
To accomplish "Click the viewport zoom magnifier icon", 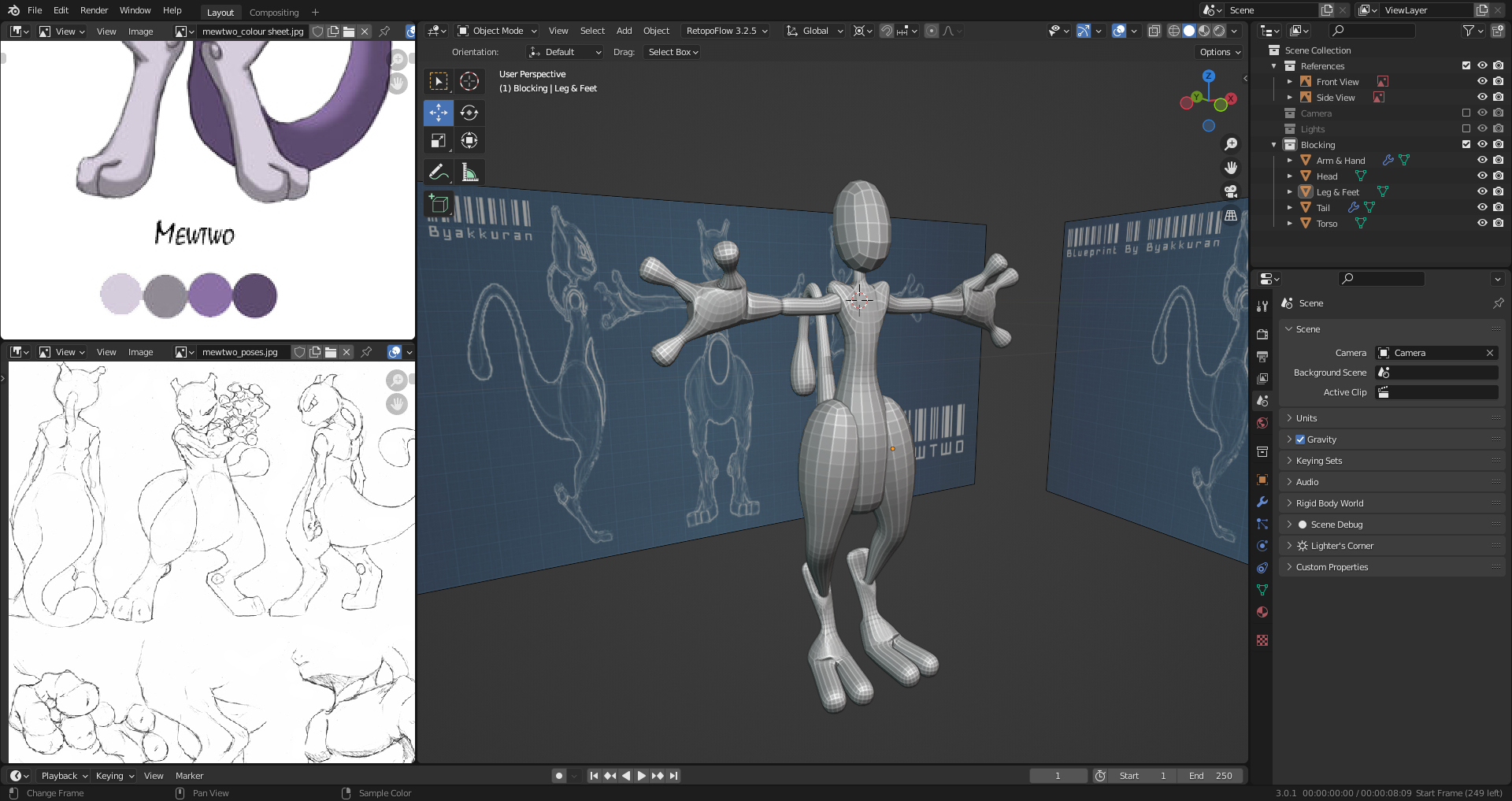I will 1230,144.
